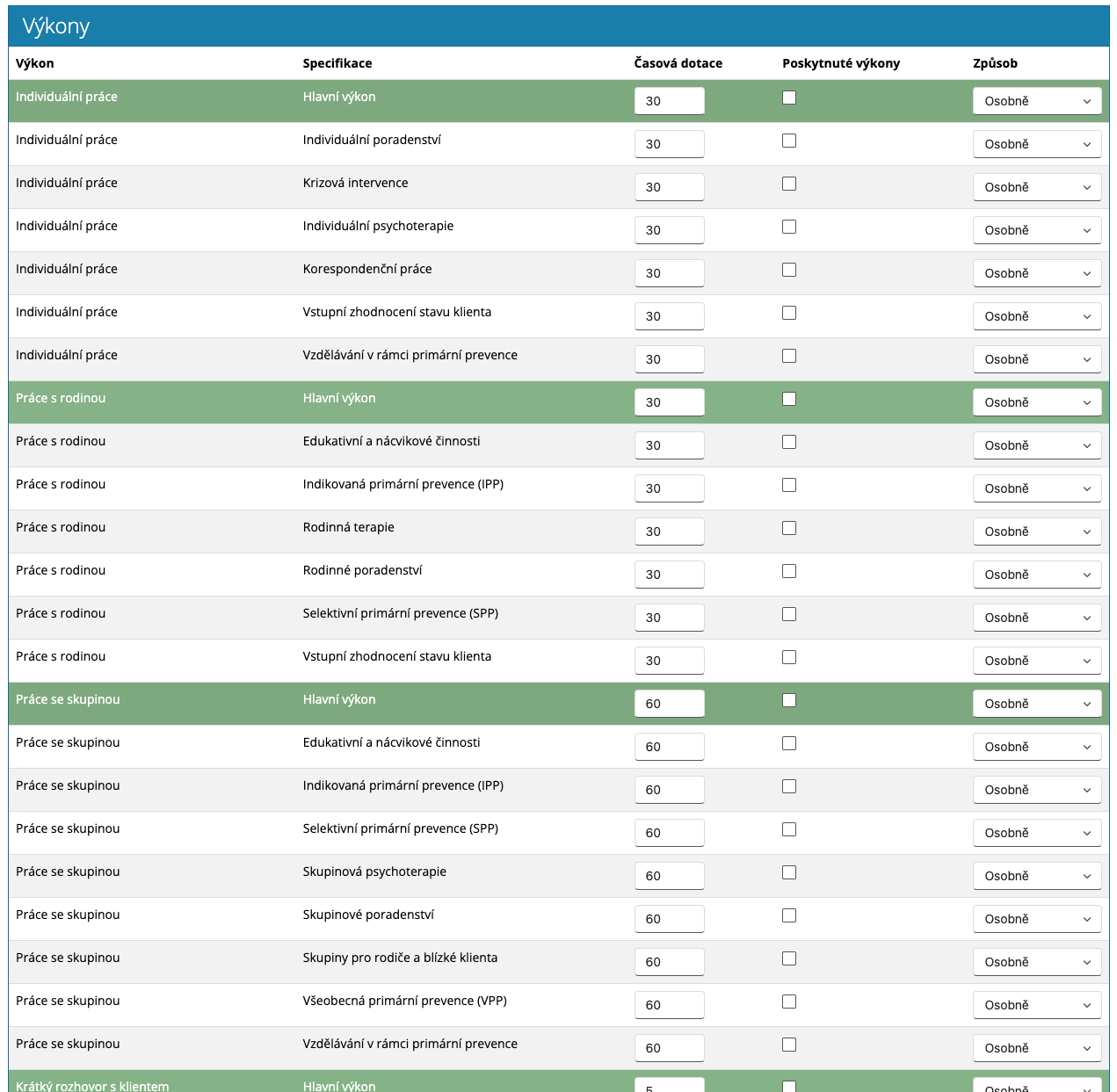Tick the checkbox for Individuální poradenství
The height and width of the screenshot is (1092, 1117).
(789, 141)
